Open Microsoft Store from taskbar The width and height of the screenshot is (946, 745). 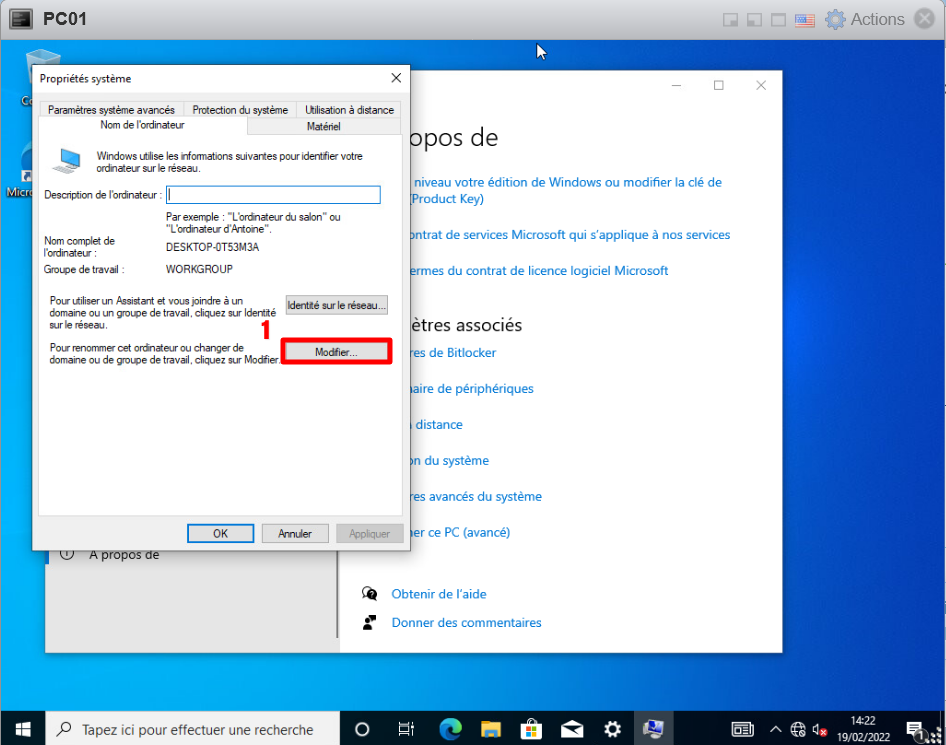point(530,729)
